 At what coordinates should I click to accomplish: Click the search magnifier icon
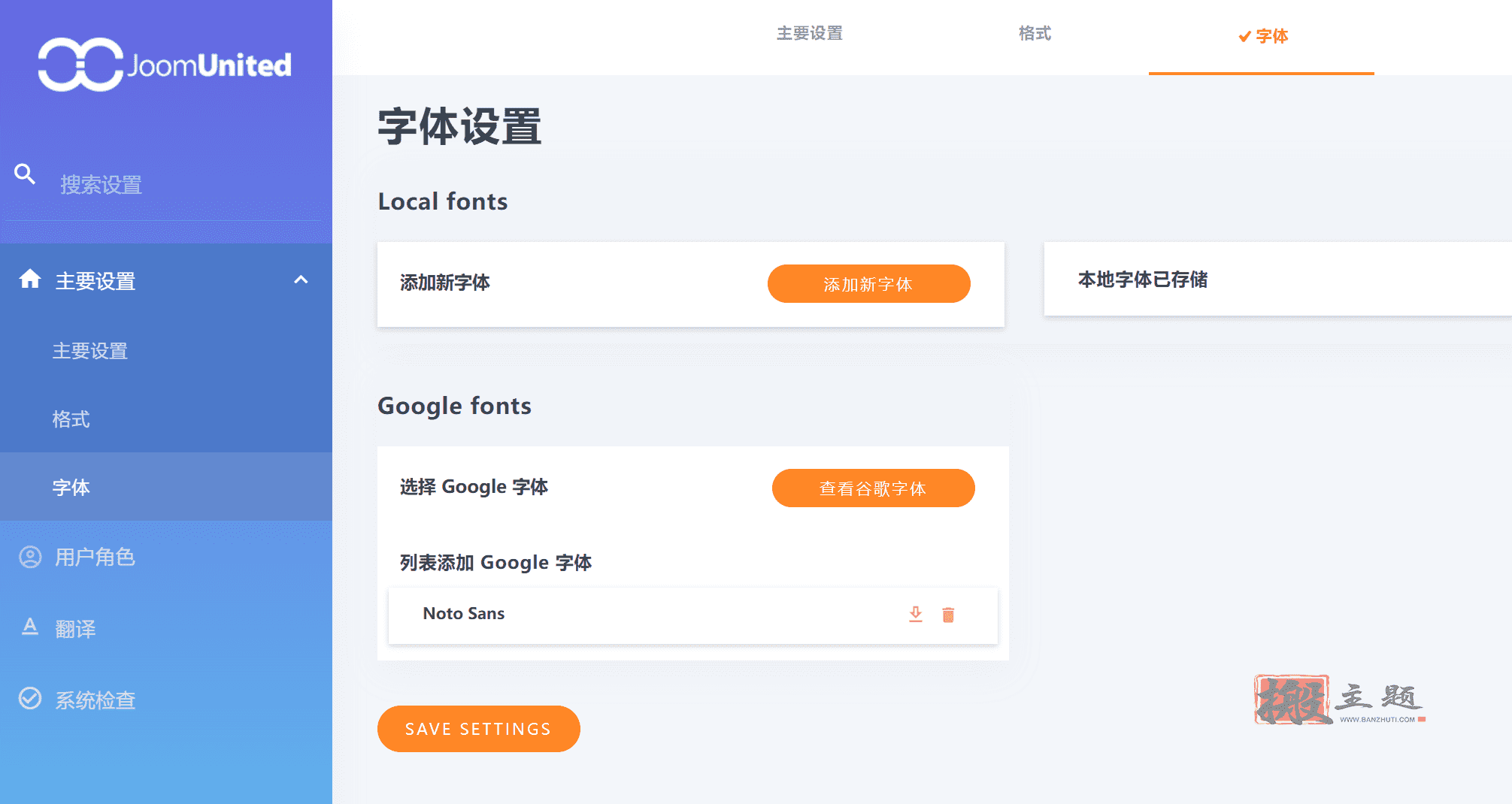pos(25,174)
